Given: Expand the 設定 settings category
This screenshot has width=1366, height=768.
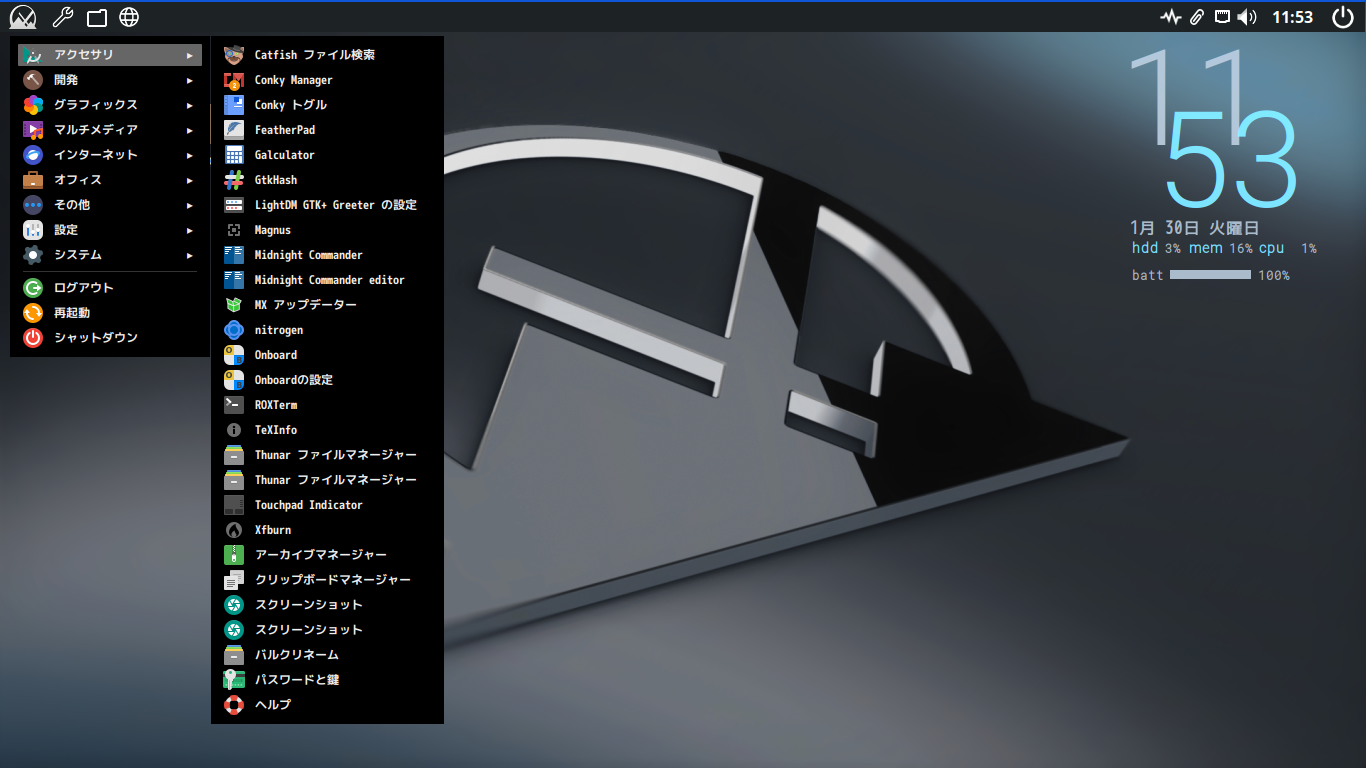Looking at the screenshot, I should tap(110, 230).
